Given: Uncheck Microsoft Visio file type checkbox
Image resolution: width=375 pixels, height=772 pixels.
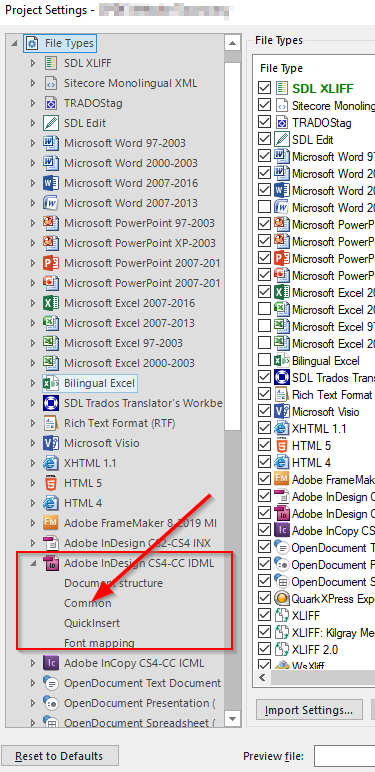Looking at the screenshot, I should [x=264, y=412].
